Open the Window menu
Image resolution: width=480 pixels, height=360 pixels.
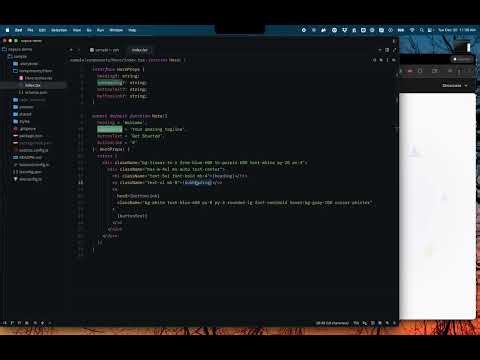(116, 30)
